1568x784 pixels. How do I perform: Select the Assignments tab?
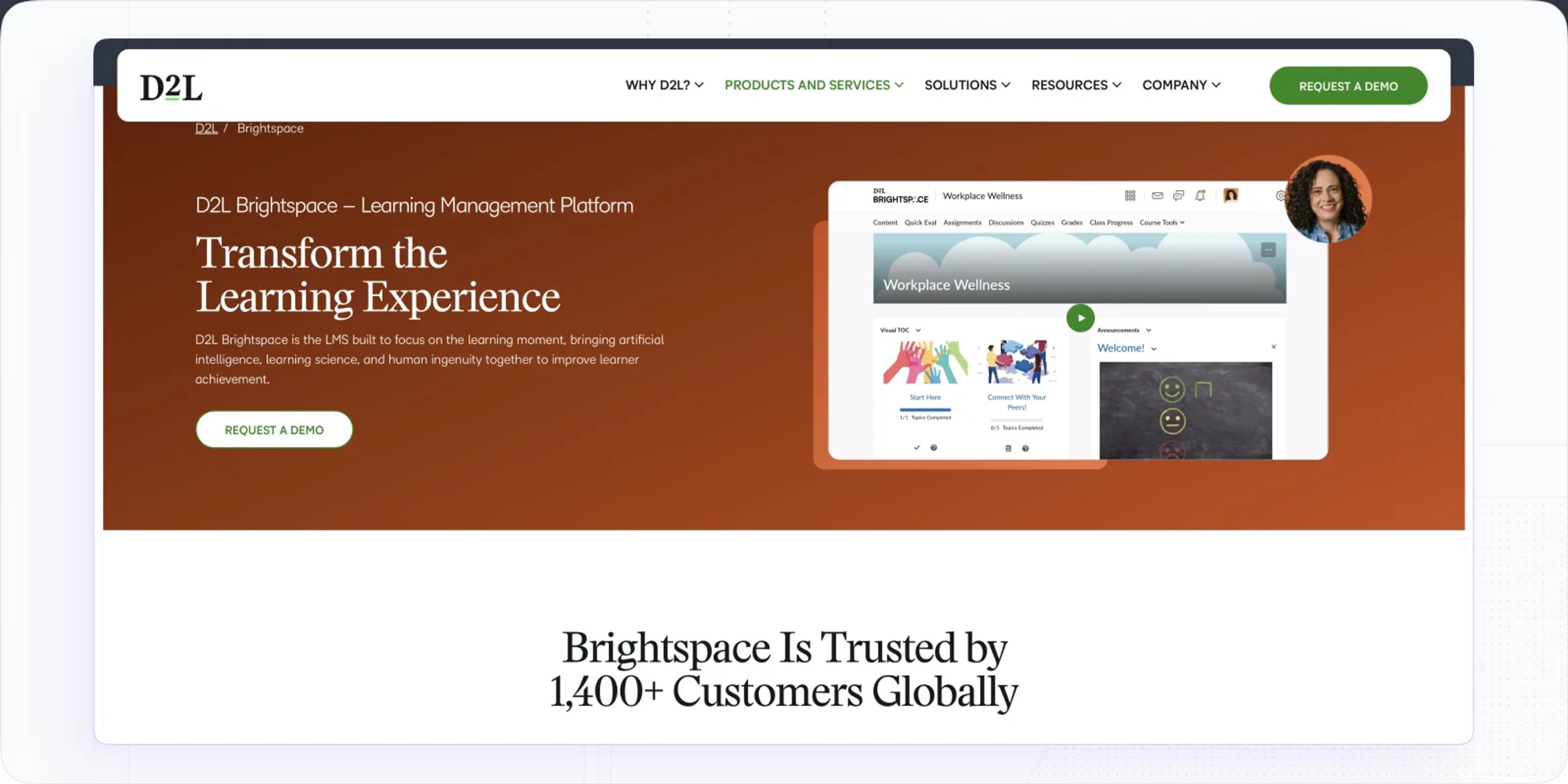pos(962,223)
